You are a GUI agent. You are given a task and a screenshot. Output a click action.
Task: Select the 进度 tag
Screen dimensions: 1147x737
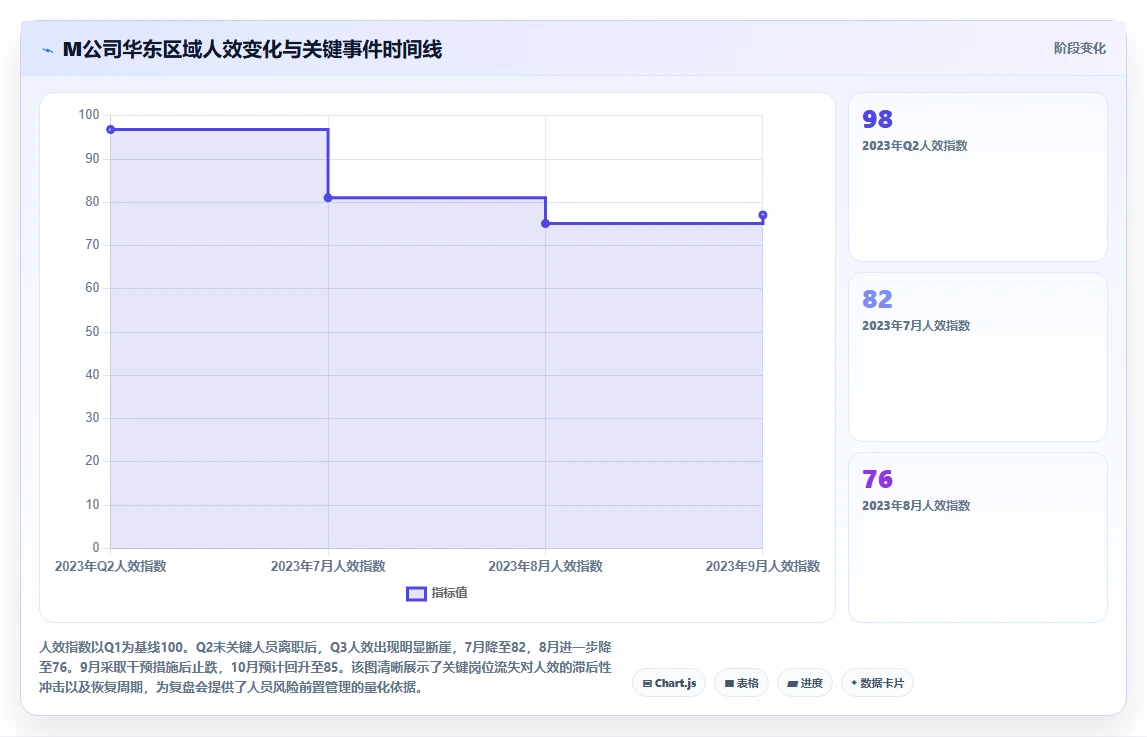pos(805,683)
